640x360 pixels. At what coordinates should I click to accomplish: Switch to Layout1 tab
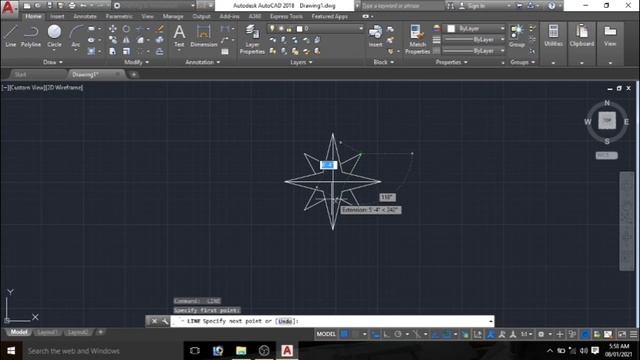(47, 332)
